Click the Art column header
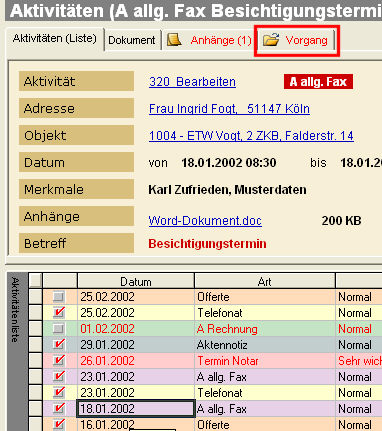Screen dimensions: 382x431 click(265, 281)
